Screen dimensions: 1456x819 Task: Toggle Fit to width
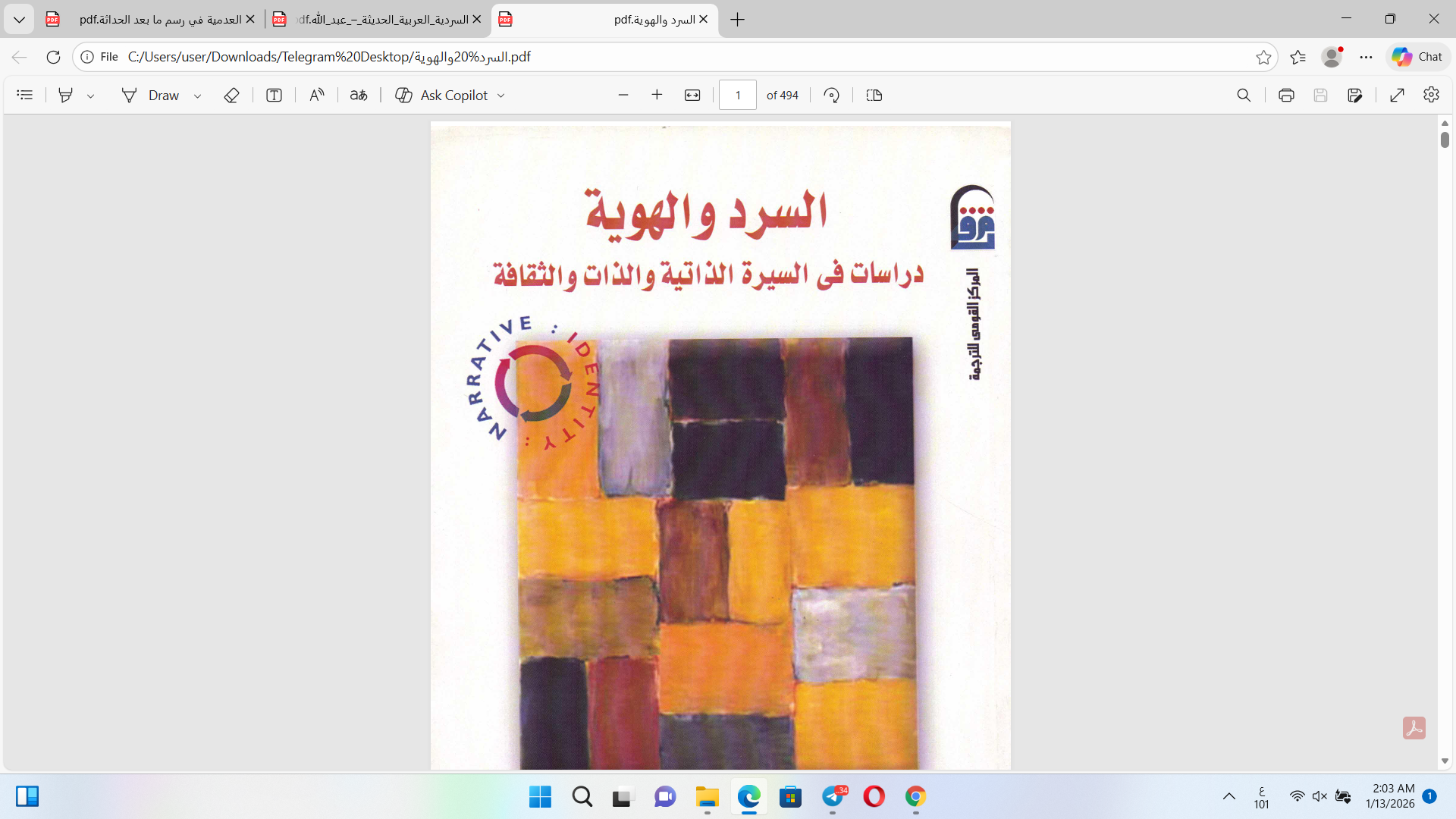(692, 95)
